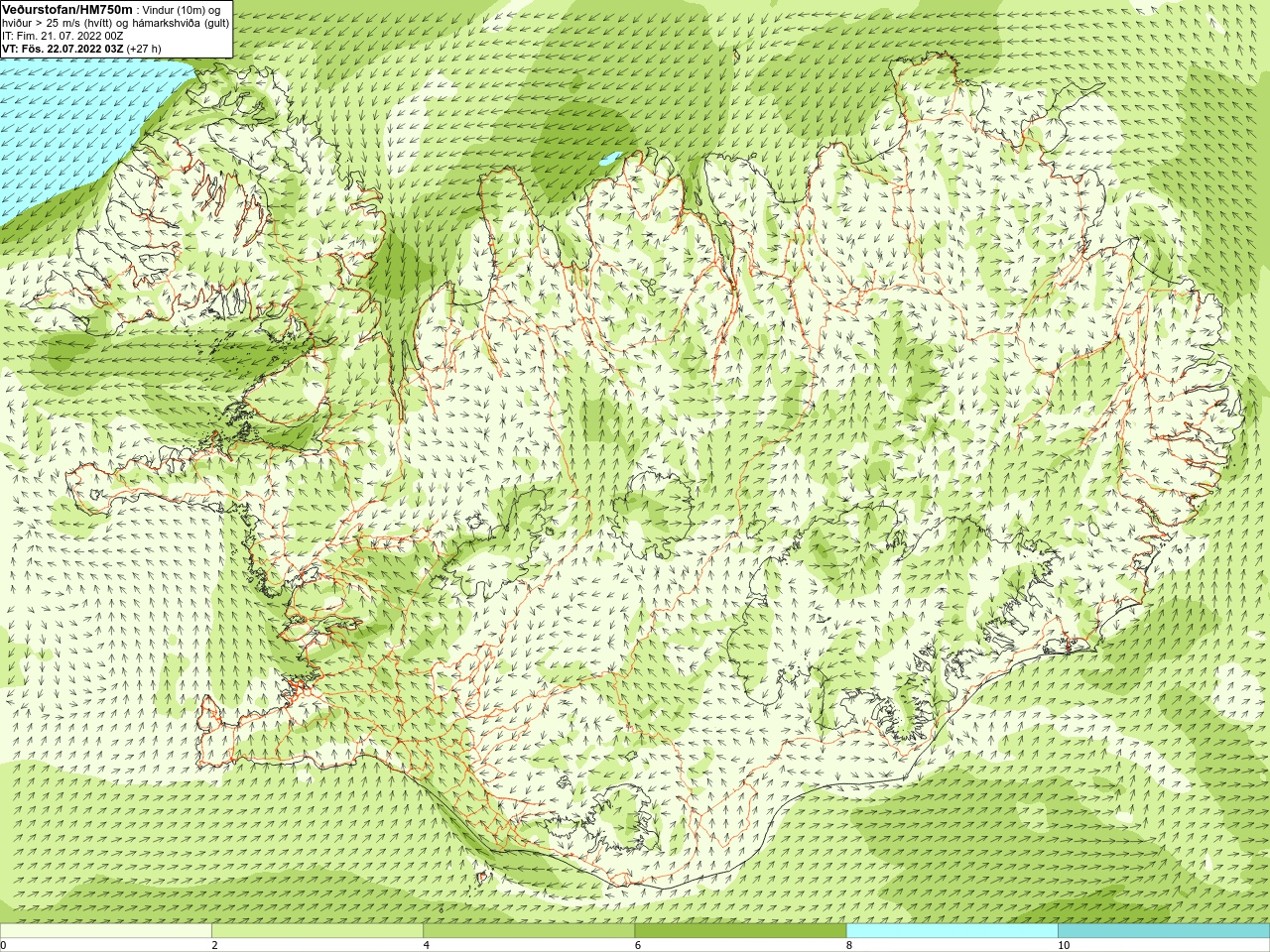Click the scale label '10'
The image size is (1270, 952).
tap(1063, 946)
